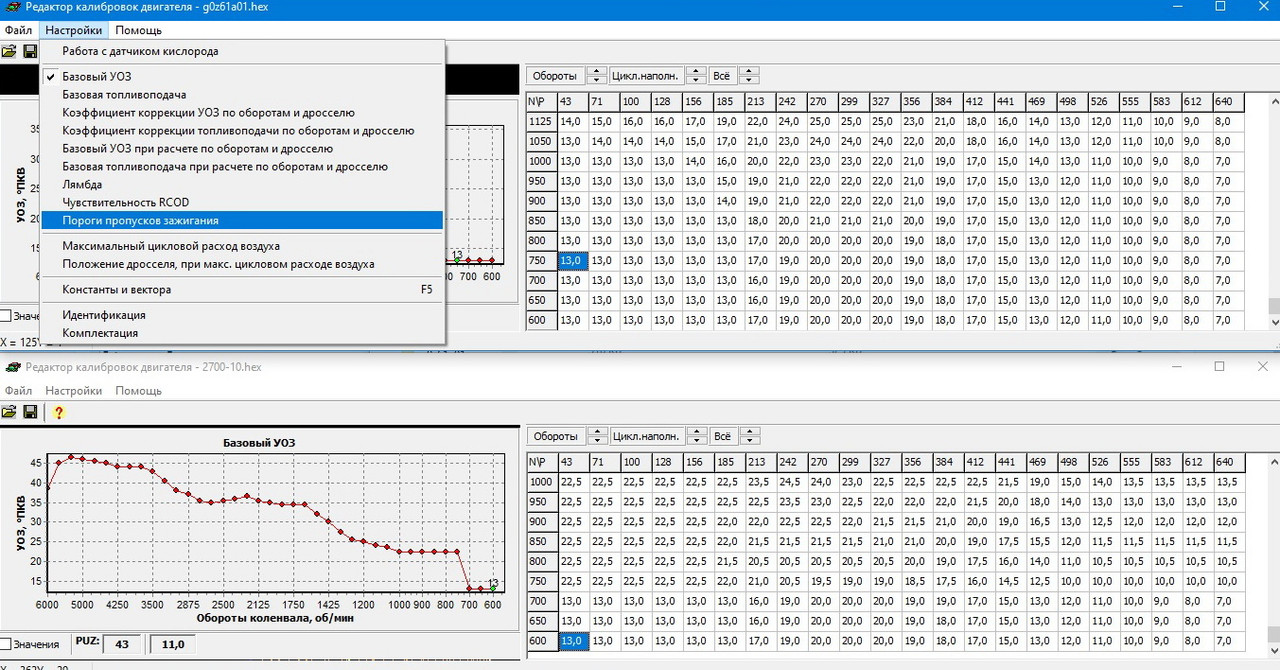Click the yellow help question mark icon
1280x670 pixels.
(59, 412)
